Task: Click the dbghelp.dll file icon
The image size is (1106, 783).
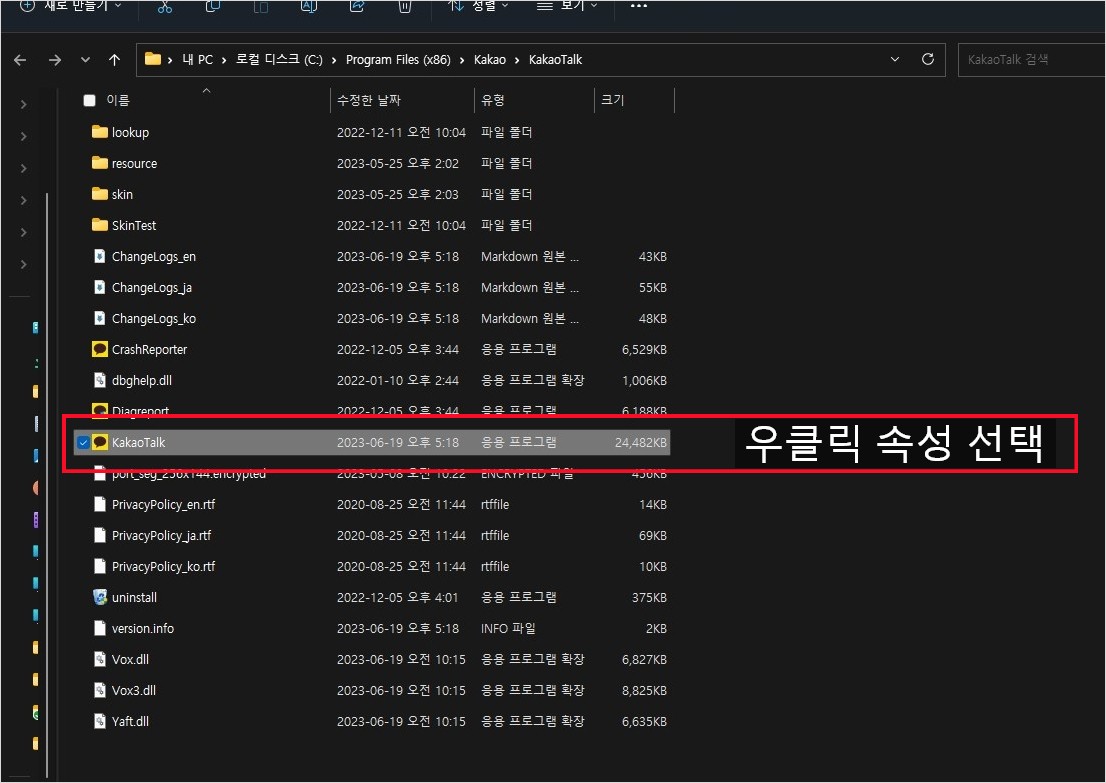Action: (x=99, y=380)
